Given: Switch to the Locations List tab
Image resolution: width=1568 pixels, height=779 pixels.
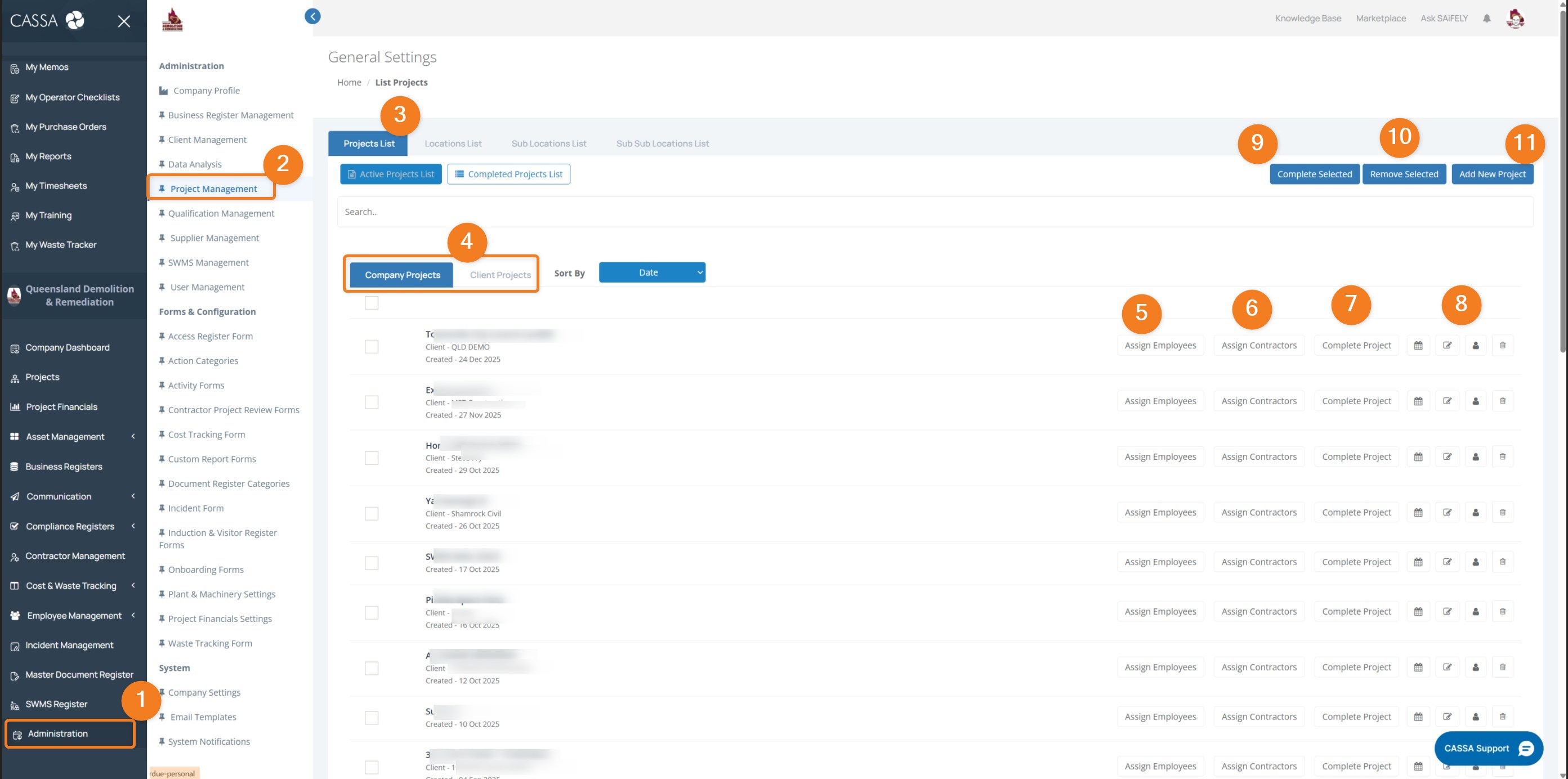Looking at the screenshot, I should (x=453, y=143).
